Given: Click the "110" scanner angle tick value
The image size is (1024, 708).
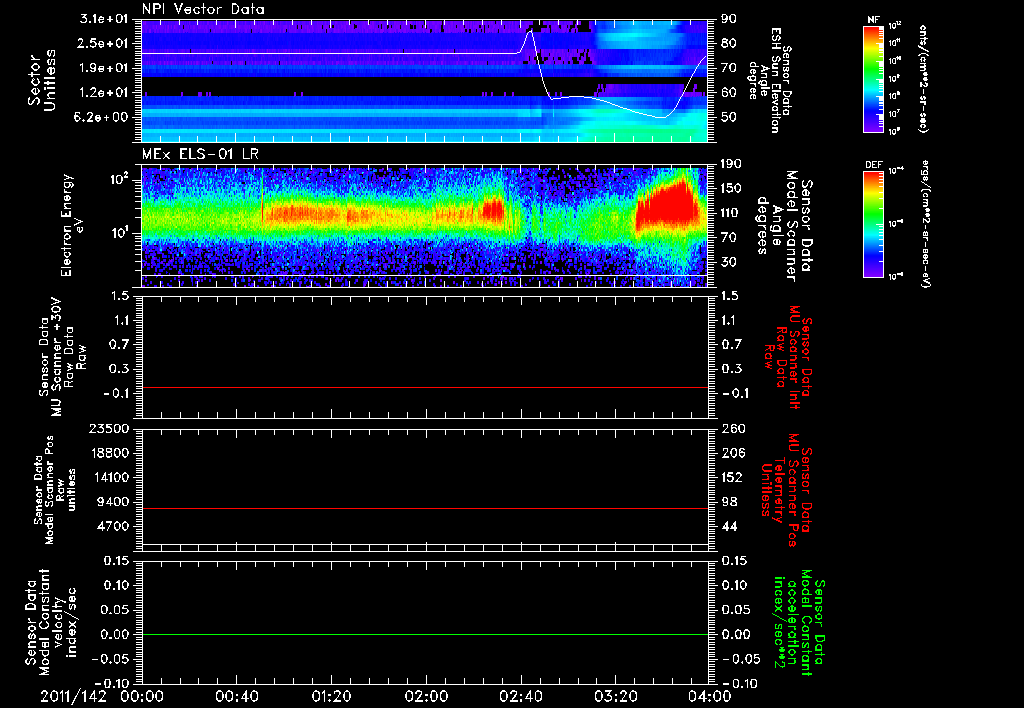Looking at the screenshot, I should tap(731, 213).
